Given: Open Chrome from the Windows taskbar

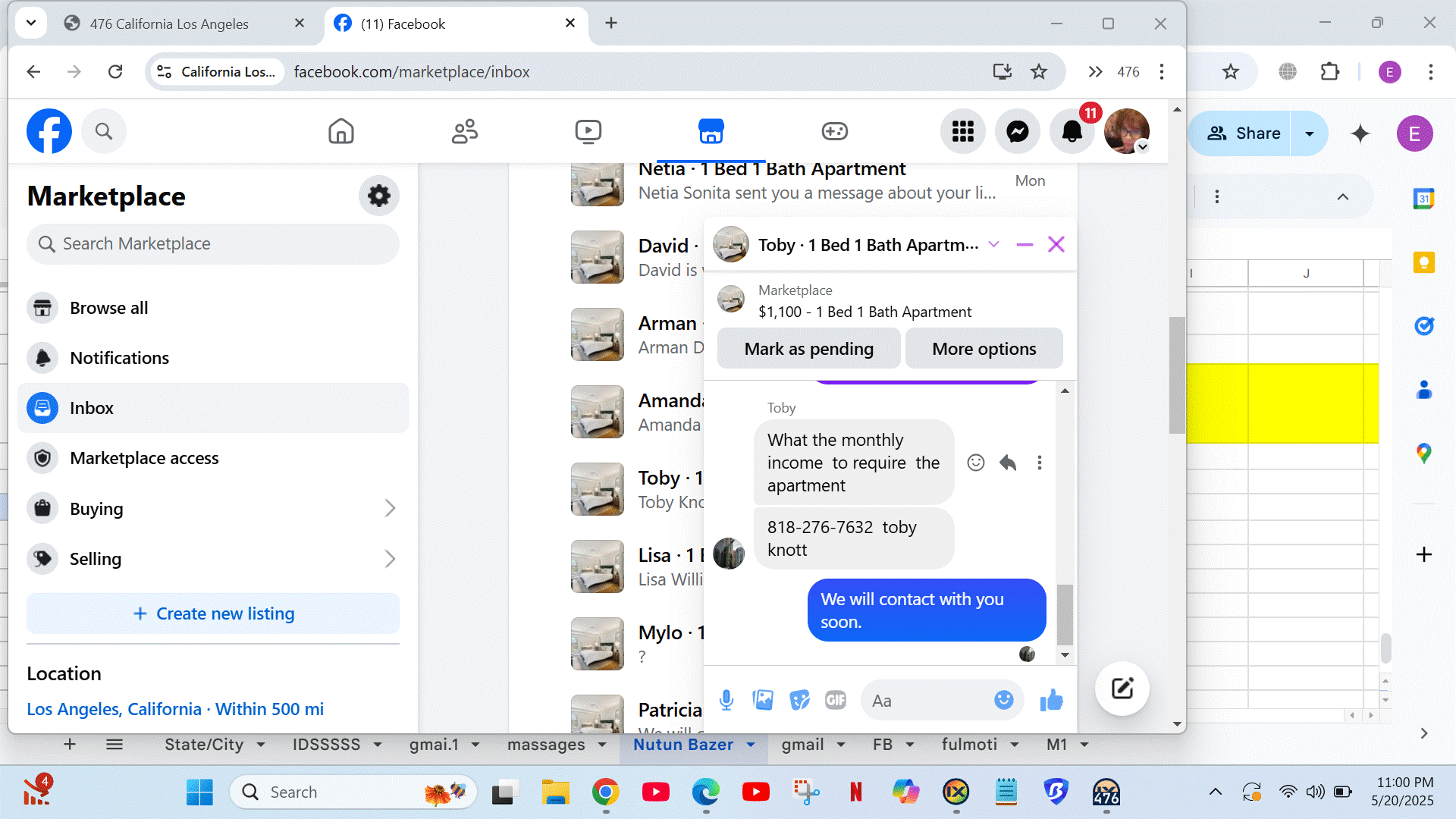Looking at the screenshot, I should point(605,792).
